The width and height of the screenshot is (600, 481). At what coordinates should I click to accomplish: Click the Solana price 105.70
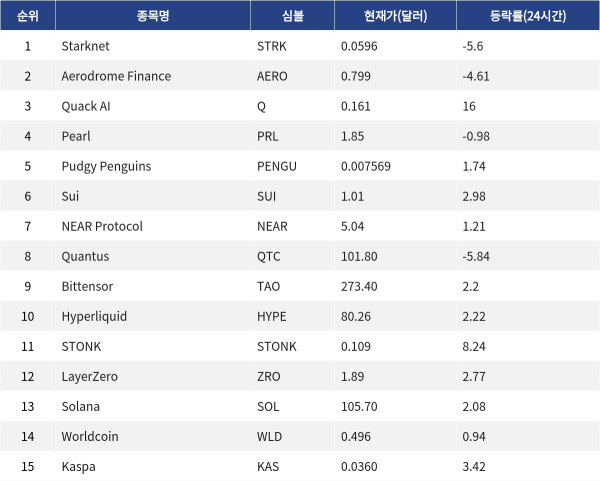(359, 406)
